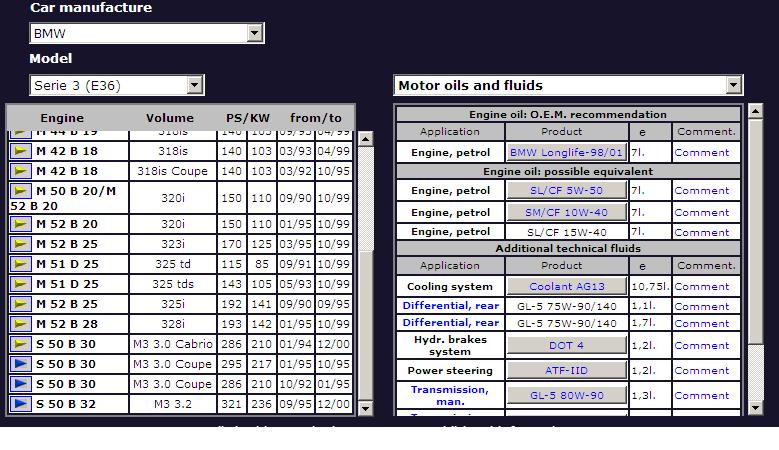Click Differential, rear link with 1,7l. quantity
Screen dimensions: 779x450
[x=450, y=322]
